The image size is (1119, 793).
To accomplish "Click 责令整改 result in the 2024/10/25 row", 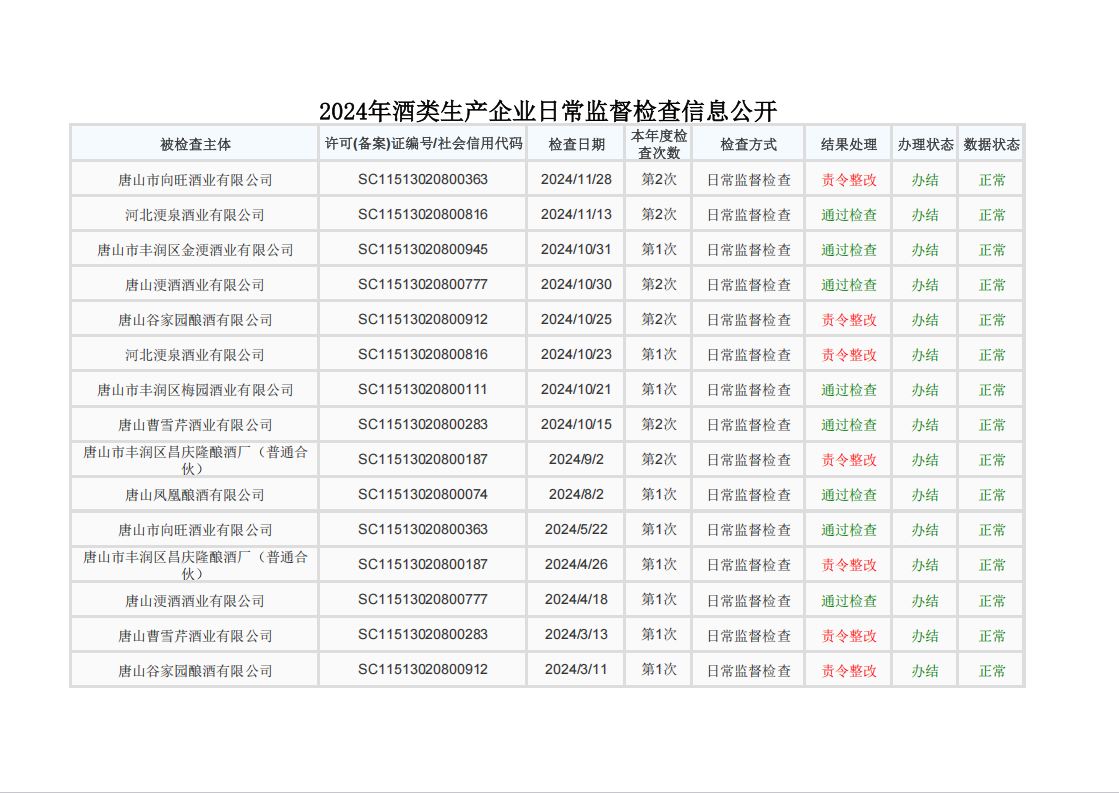I will (849, 320).
